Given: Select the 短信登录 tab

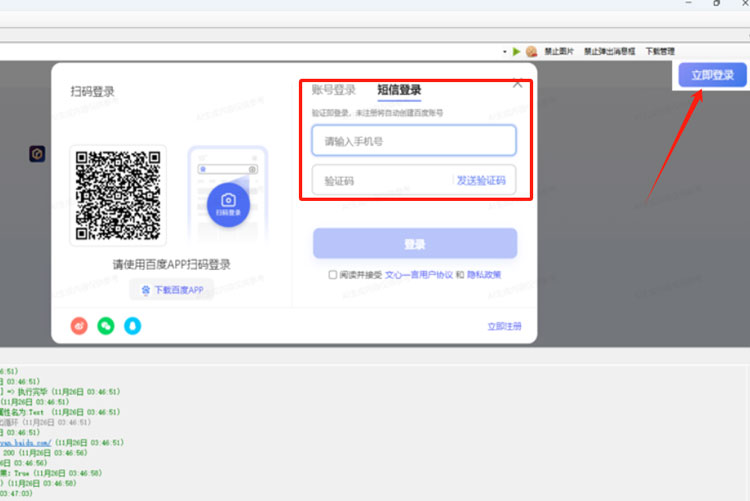Looking at the screenshot, I should click(x=399, y=90).
